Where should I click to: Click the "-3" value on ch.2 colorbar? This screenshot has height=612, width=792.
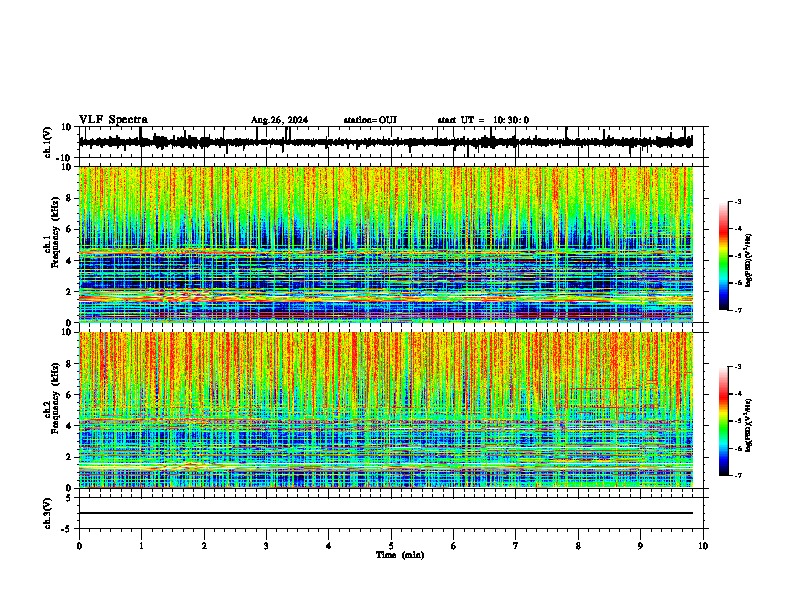point(737,367)
